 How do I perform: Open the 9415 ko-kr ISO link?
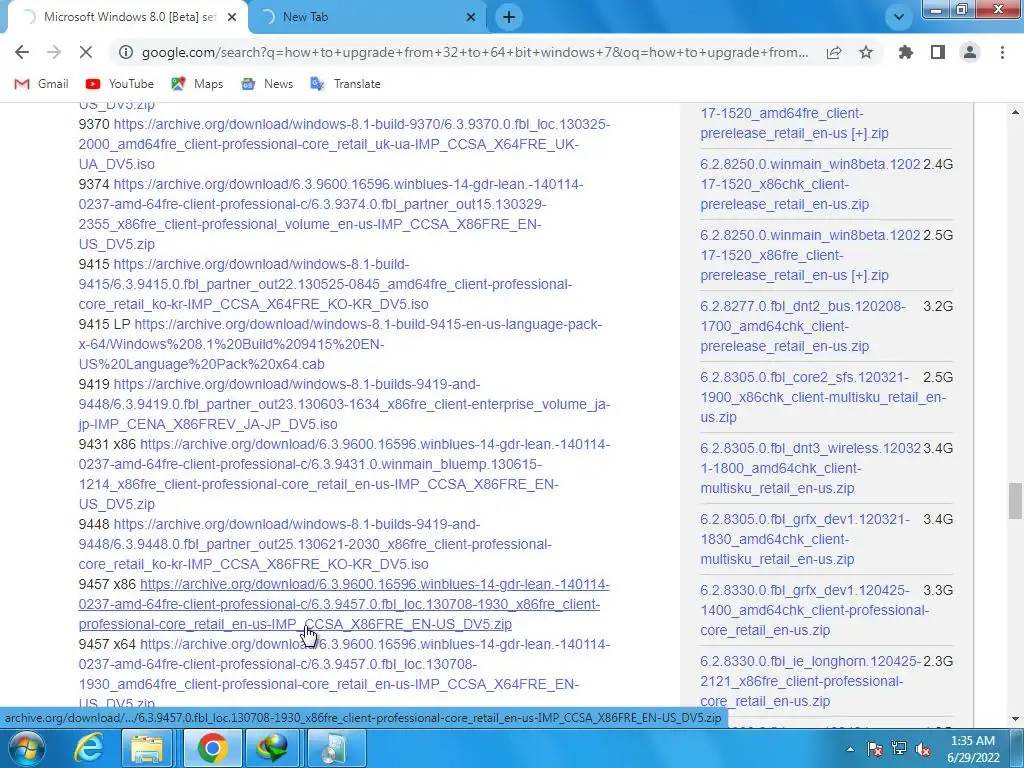[325, 284]
